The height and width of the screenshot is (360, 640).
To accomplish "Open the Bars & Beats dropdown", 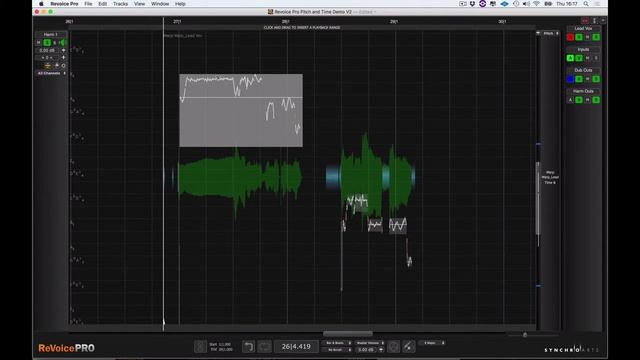I will (338, 343).
